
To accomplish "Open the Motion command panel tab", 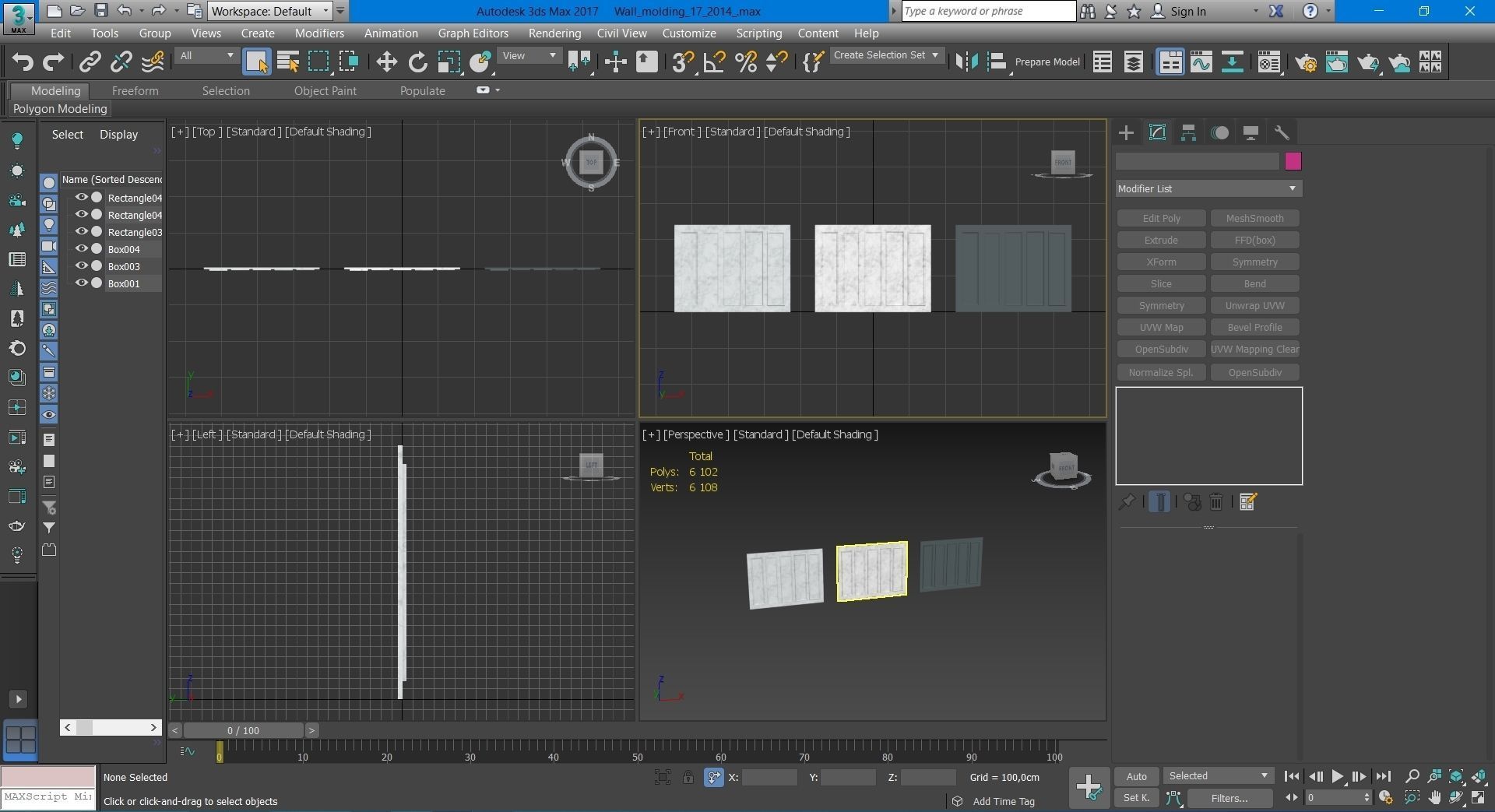I will [1219, 133].
